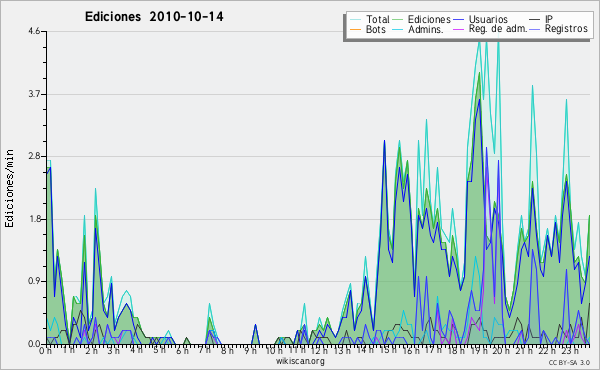Select the 'Bots' legend label
The height and width of the screenshot is (370, 600).
tap(375, 29)
